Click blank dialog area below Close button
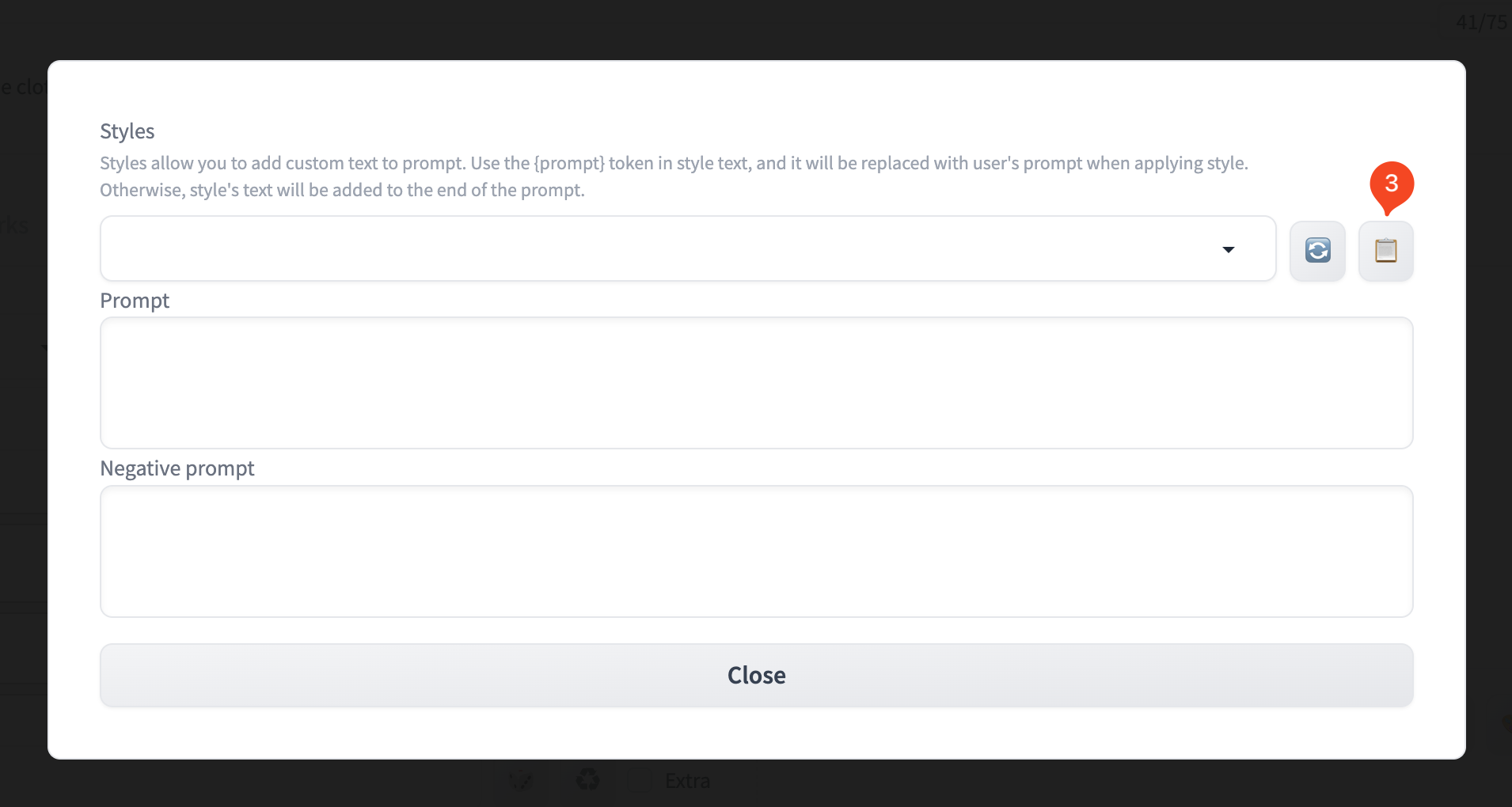 [x=756, y=733]
